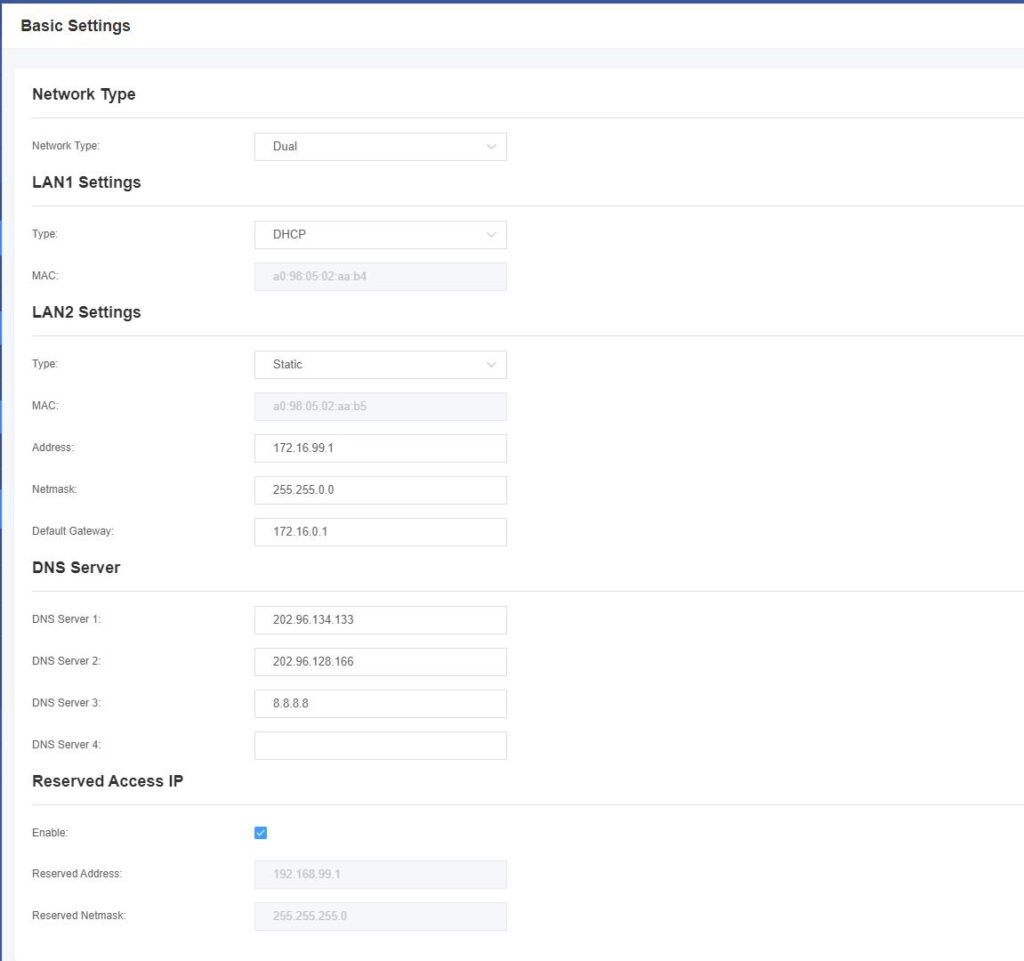Click the LAN1 MAC address field
The width and height of the screenshot is (1024, 961).
click(x=380, y=277)
